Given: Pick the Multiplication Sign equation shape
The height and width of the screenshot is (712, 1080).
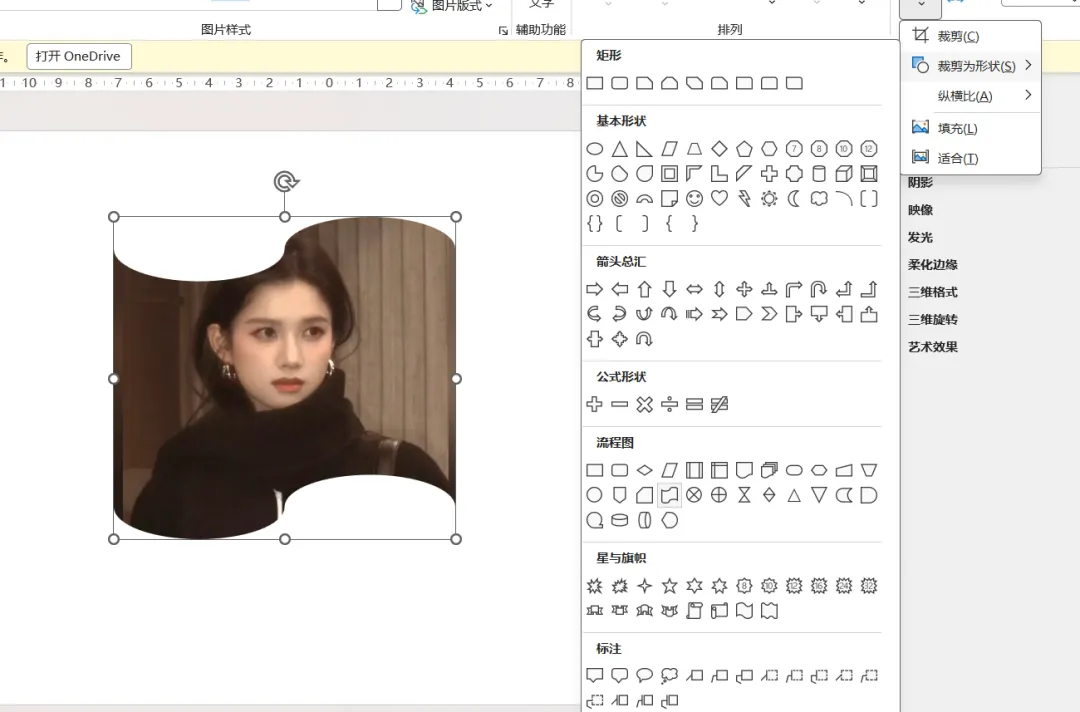Looking at the screenshot, I should click(x=645, y=404).
